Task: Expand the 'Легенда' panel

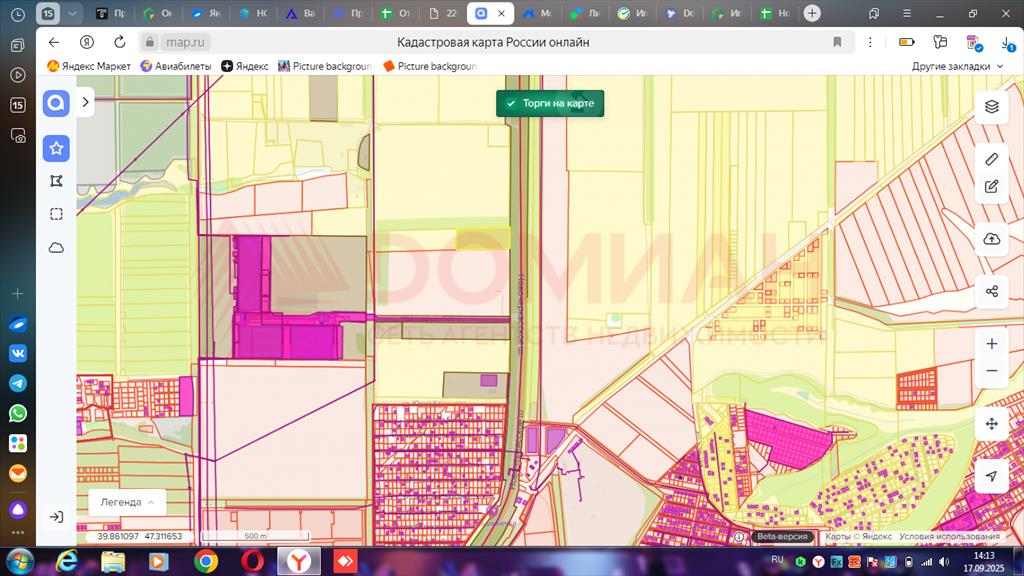Action: point(126,502)
